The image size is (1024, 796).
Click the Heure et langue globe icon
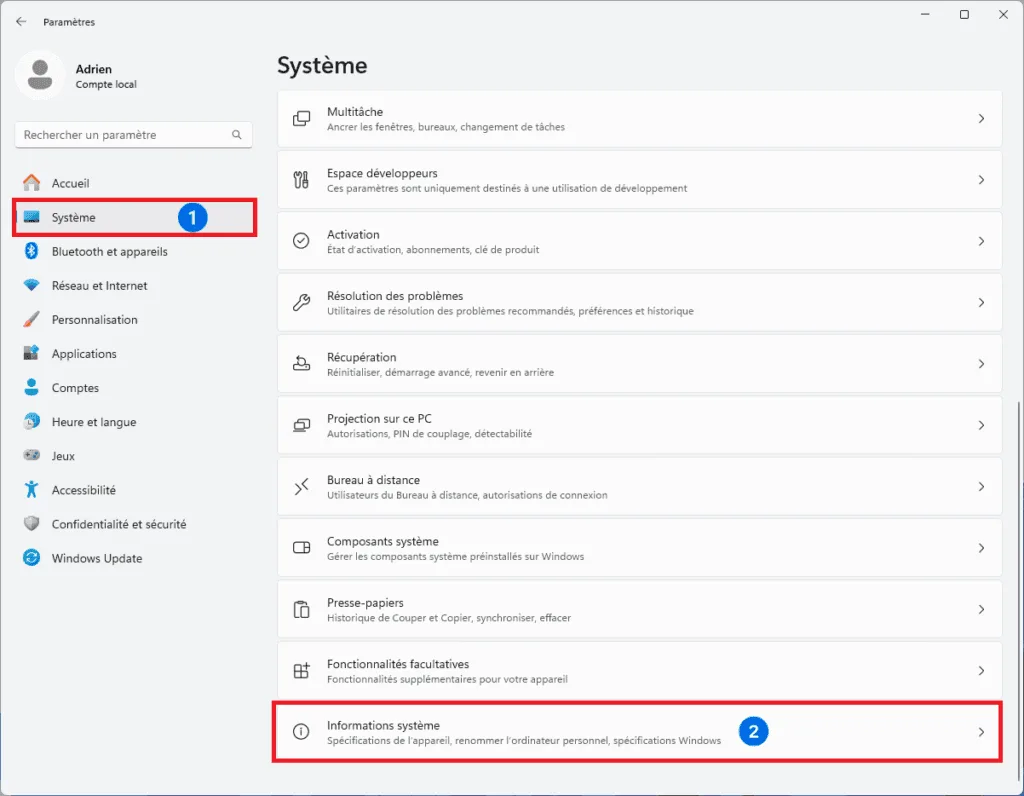[31, 421]
